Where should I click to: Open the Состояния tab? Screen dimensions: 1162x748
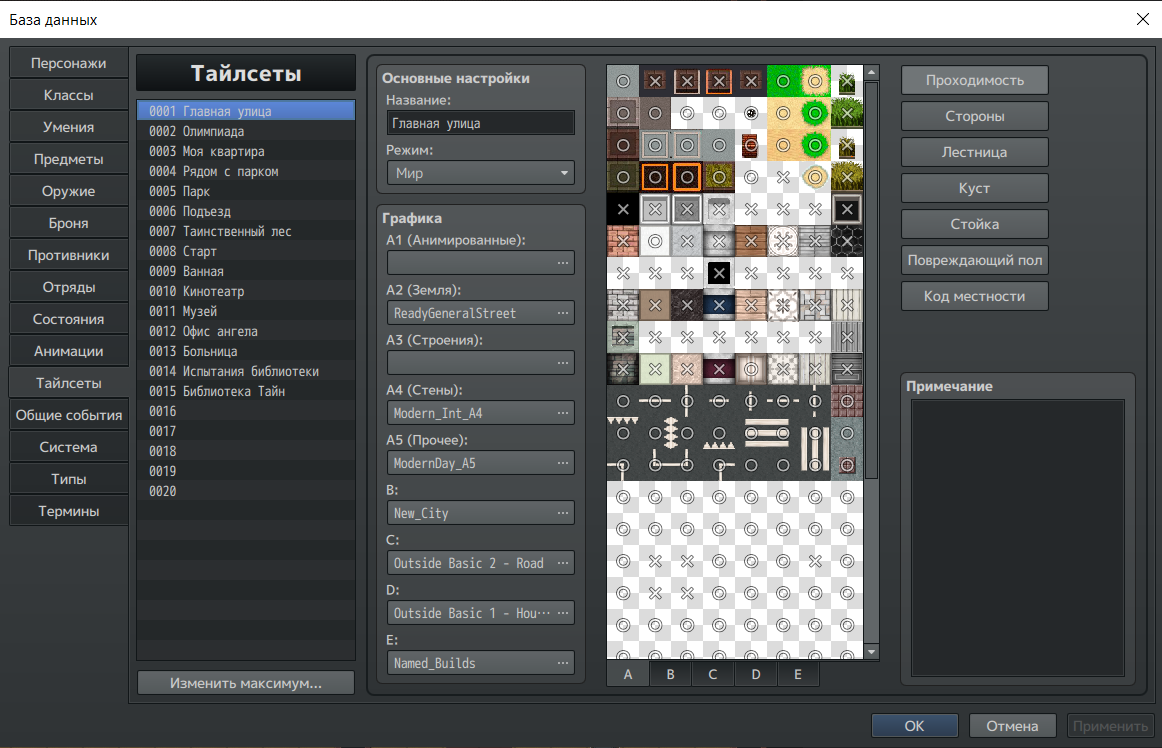pos(68,319)
